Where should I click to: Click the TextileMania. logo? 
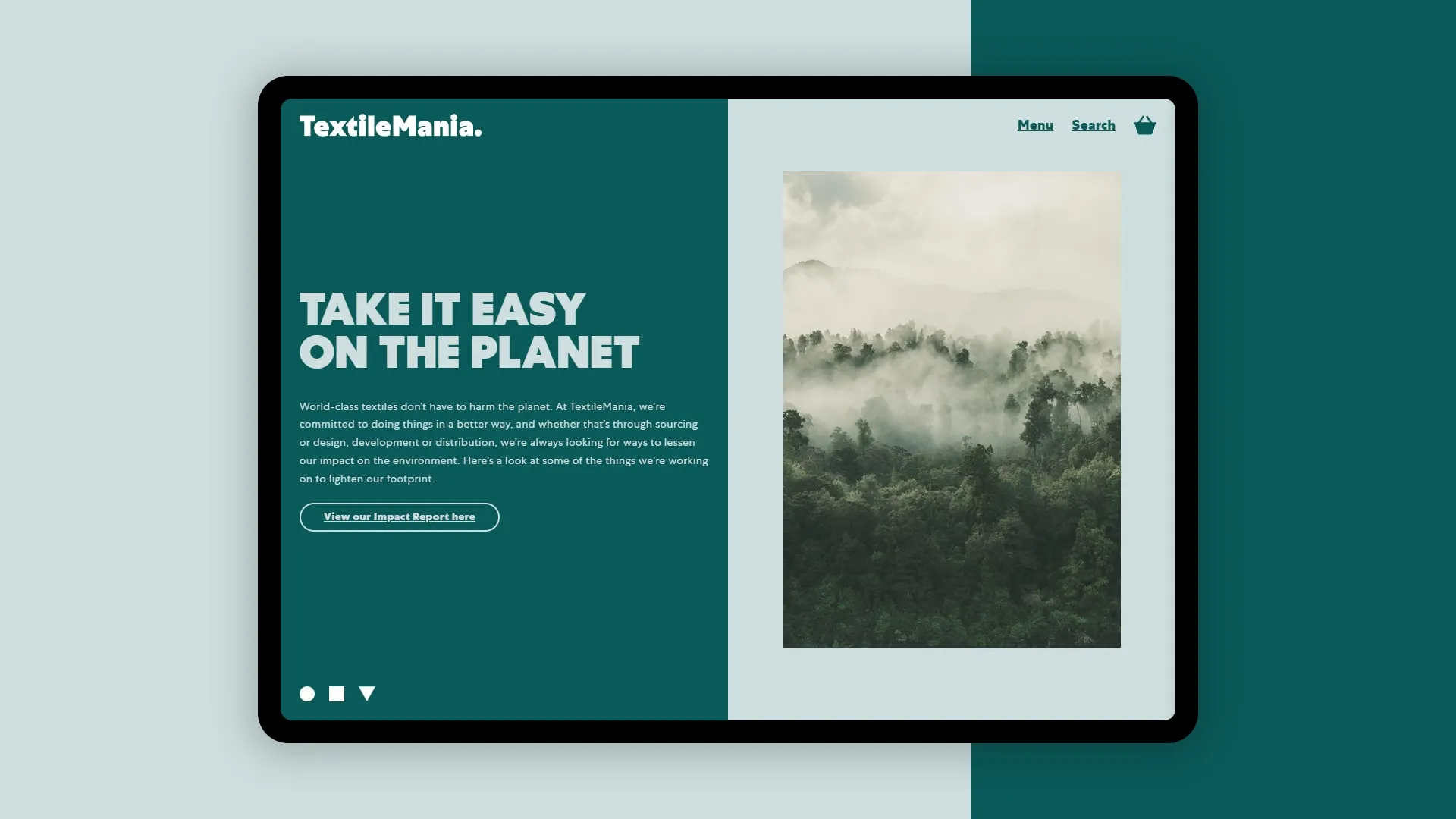coord(390,126)
